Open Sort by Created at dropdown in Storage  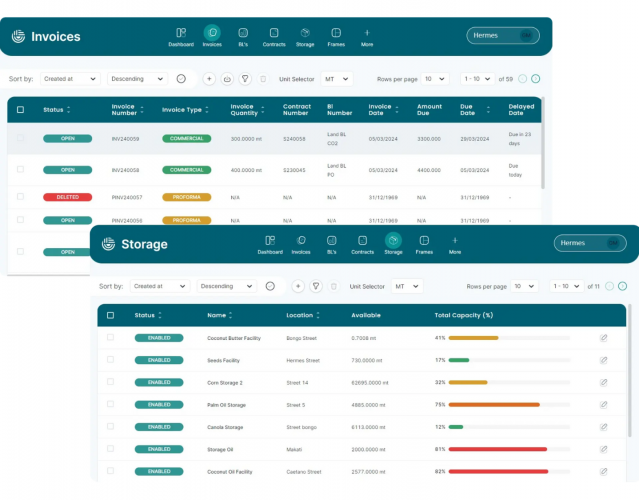[160, 286]
